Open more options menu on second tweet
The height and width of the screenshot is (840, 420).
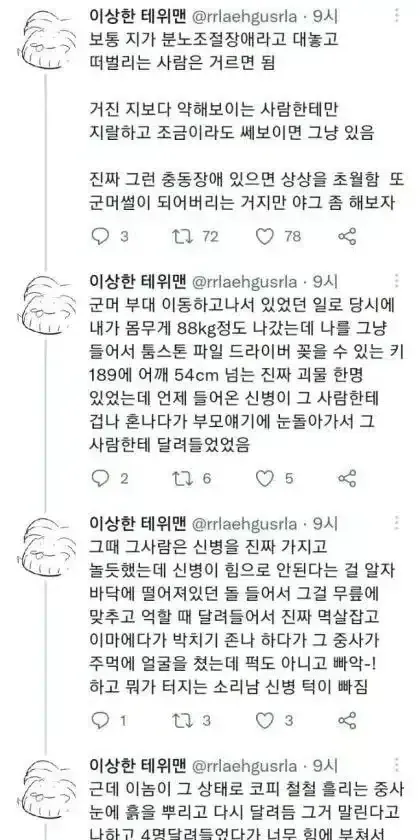coord(397,281)
